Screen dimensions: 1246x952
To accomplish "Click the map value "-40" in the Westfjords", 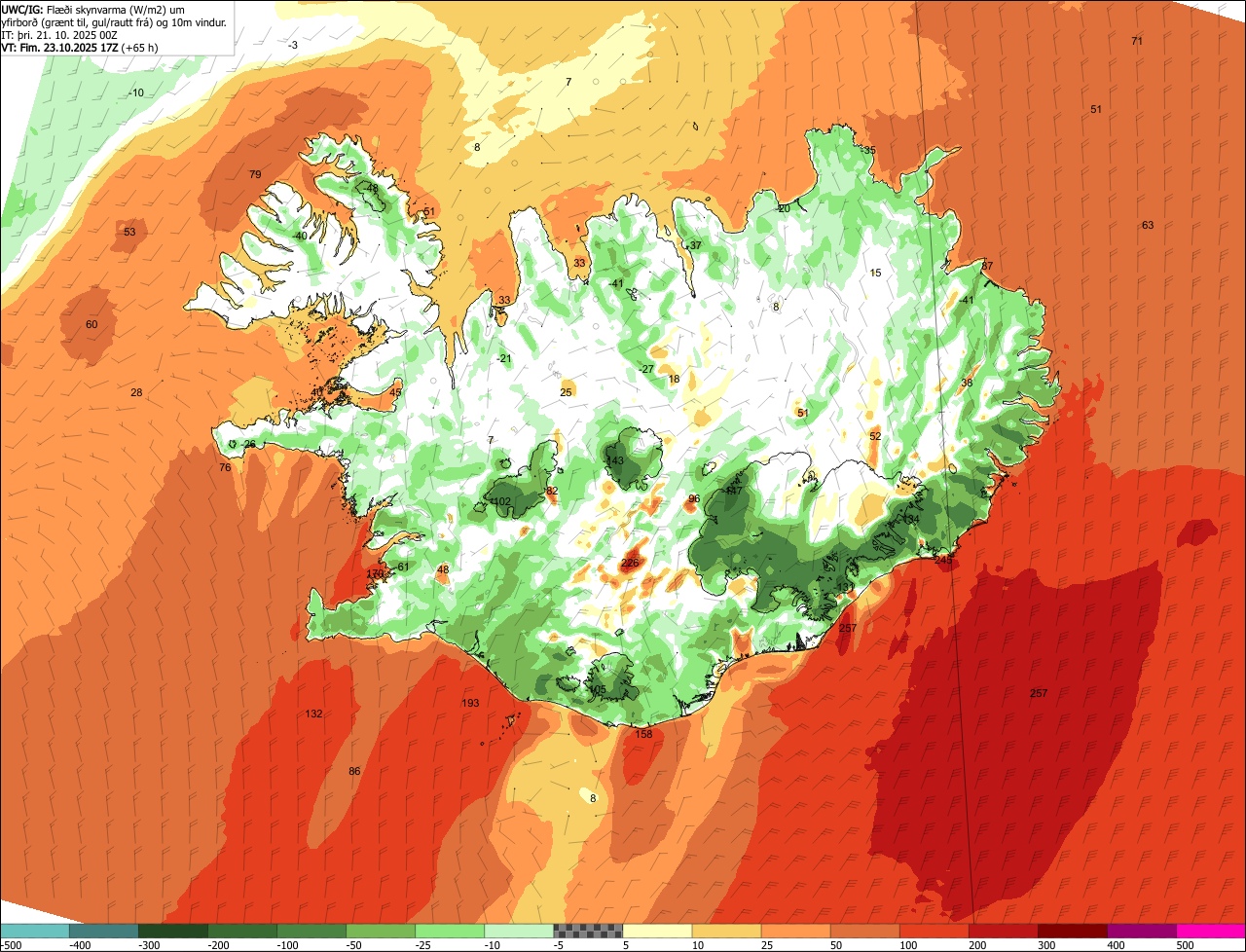I will point(299,237).
